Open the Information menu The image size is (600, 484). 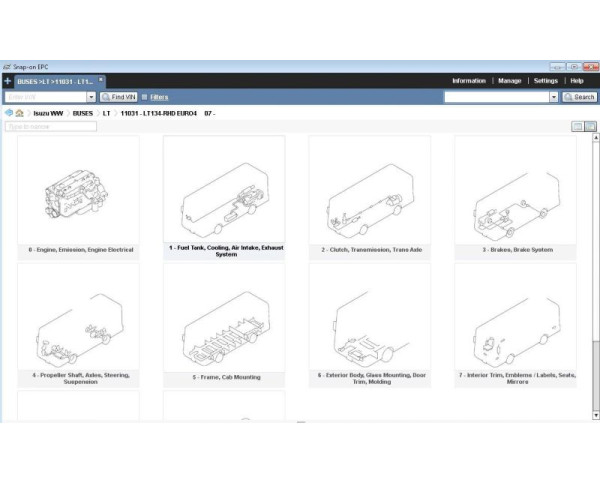[469, 81]
